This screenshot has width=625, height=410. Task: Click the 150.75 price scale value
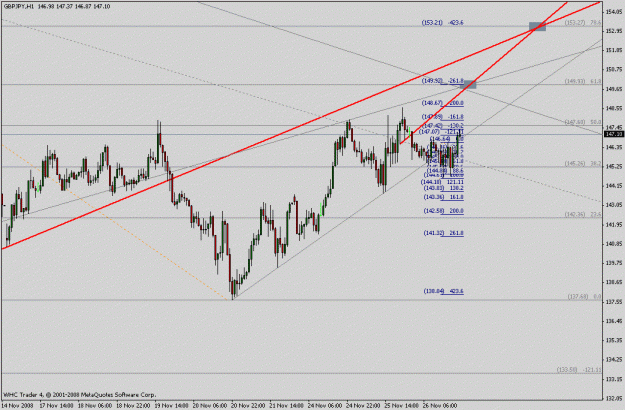(x=614, y=70)
